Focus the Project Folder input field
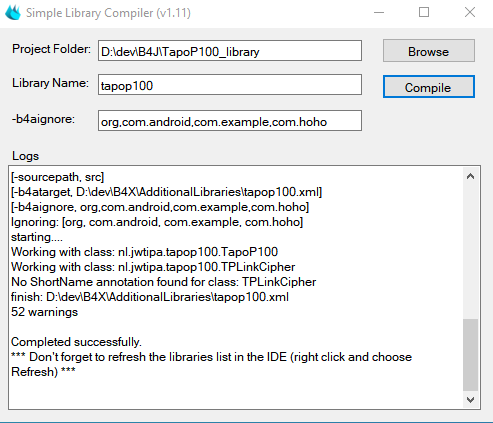493x423 pixels. 230,51
